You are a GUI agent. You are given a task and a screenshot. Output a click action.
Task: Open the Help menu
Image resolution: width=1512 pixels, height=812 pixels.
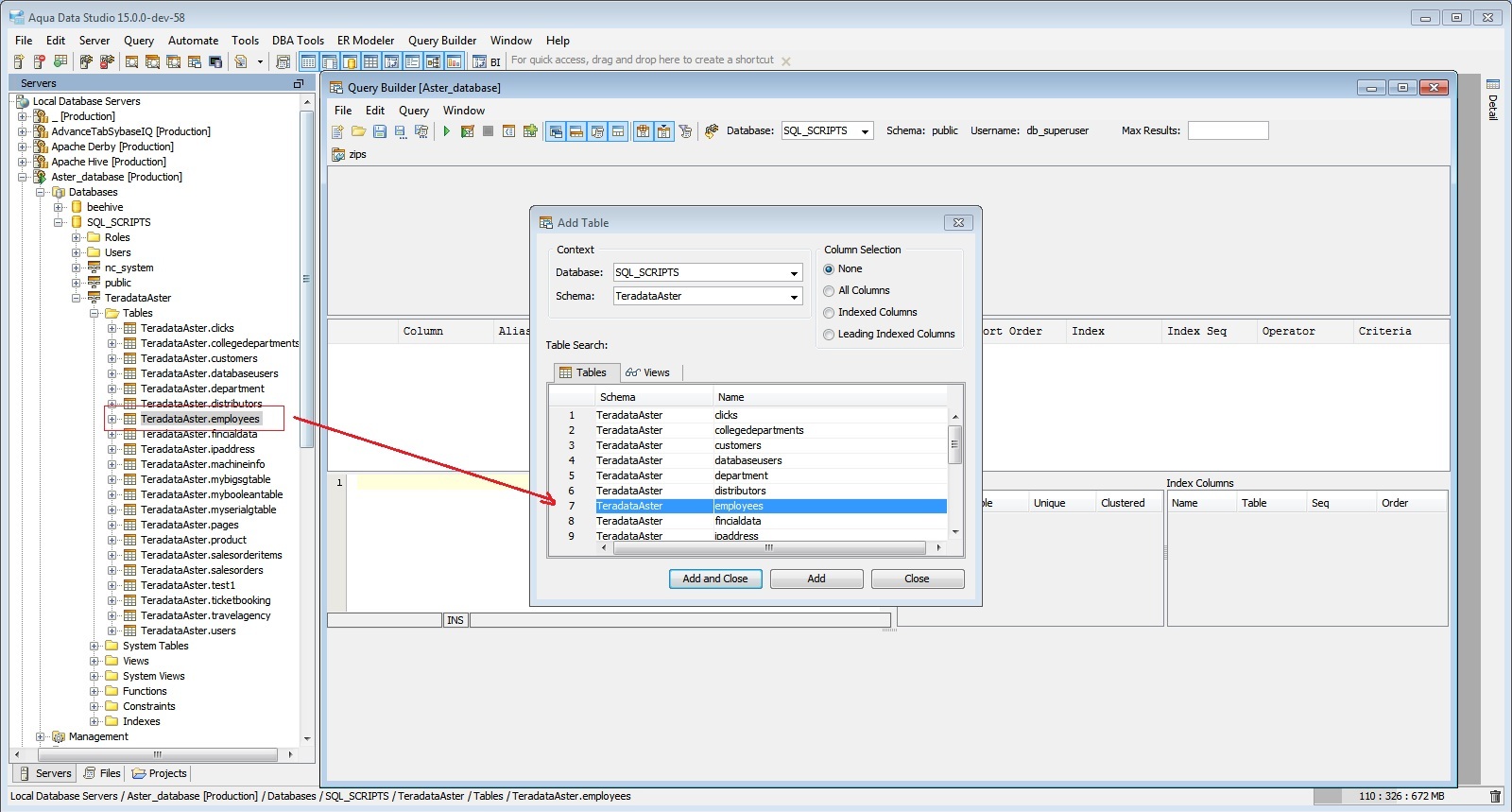coord(558,41)
